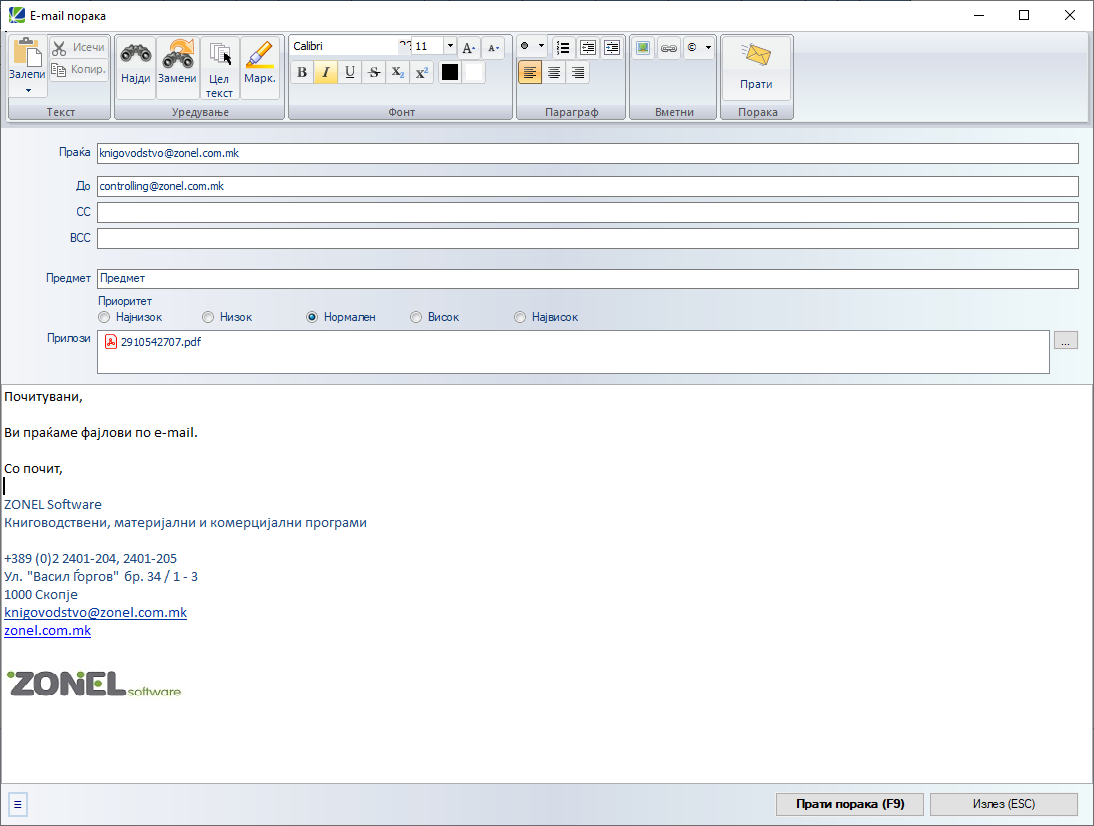Image resolution: width=1094 pixels, height=826 pixels.
Task: Center-align the text
Action: 554,72
